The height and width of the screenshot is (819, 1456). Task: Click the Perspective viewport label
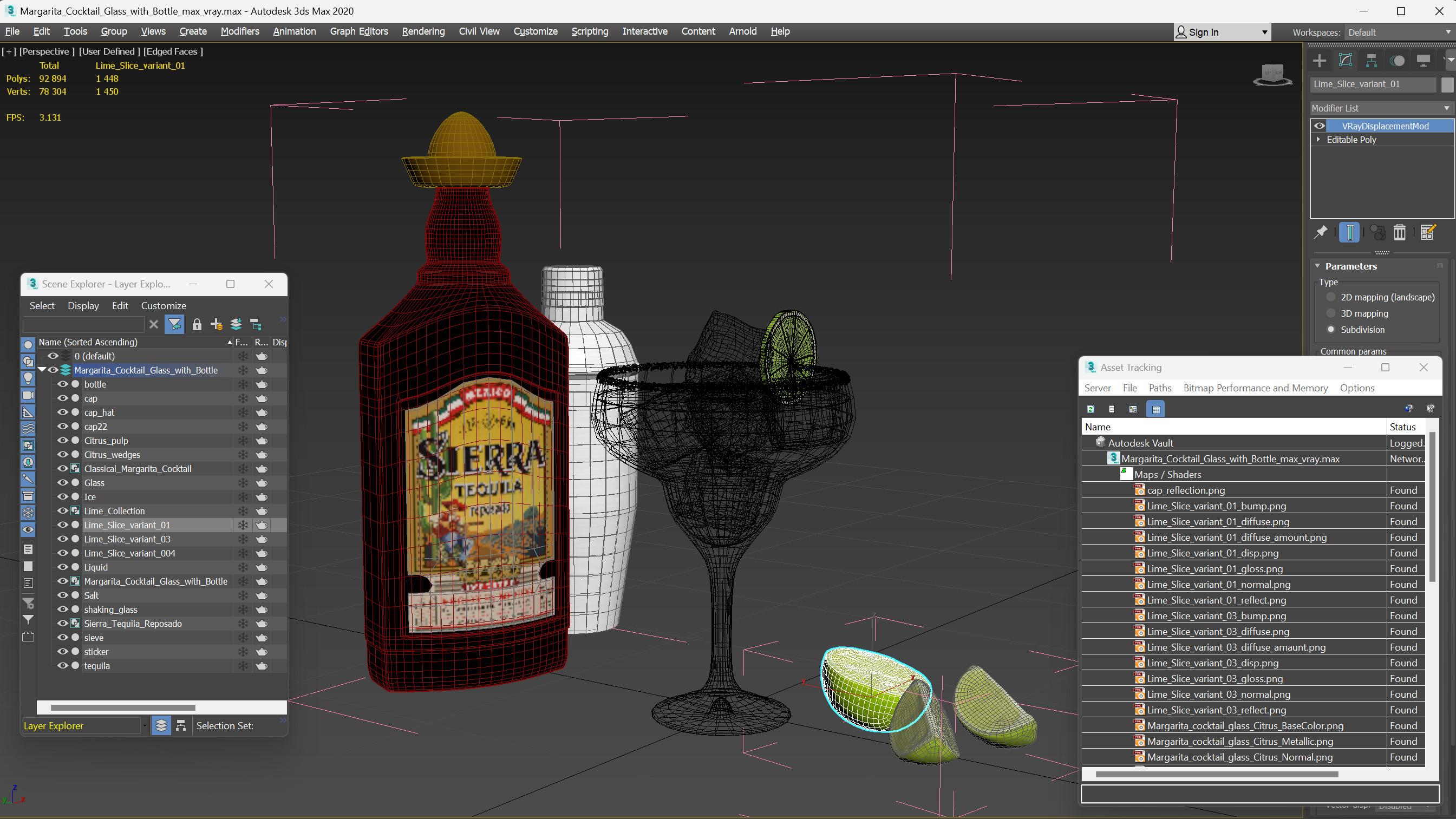pyautogui.click(x=47, y=51)
